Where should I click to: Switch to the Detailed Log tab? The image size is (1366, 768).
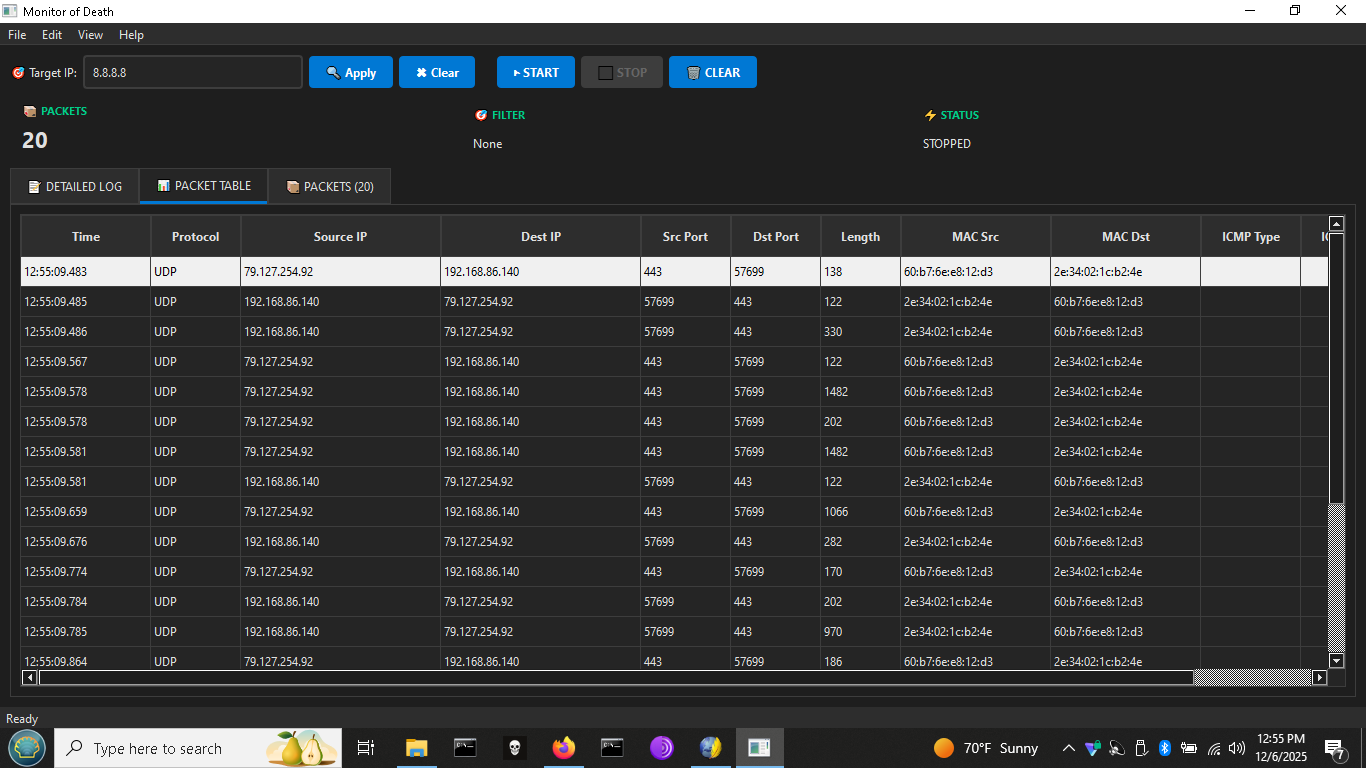[75, 187]
